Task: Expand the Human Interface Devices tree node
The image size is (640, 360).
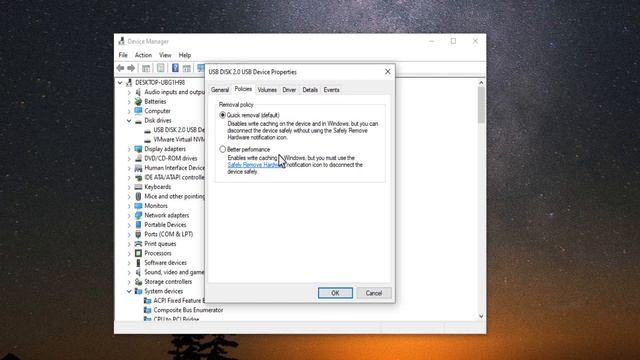Action: (129, 168)
